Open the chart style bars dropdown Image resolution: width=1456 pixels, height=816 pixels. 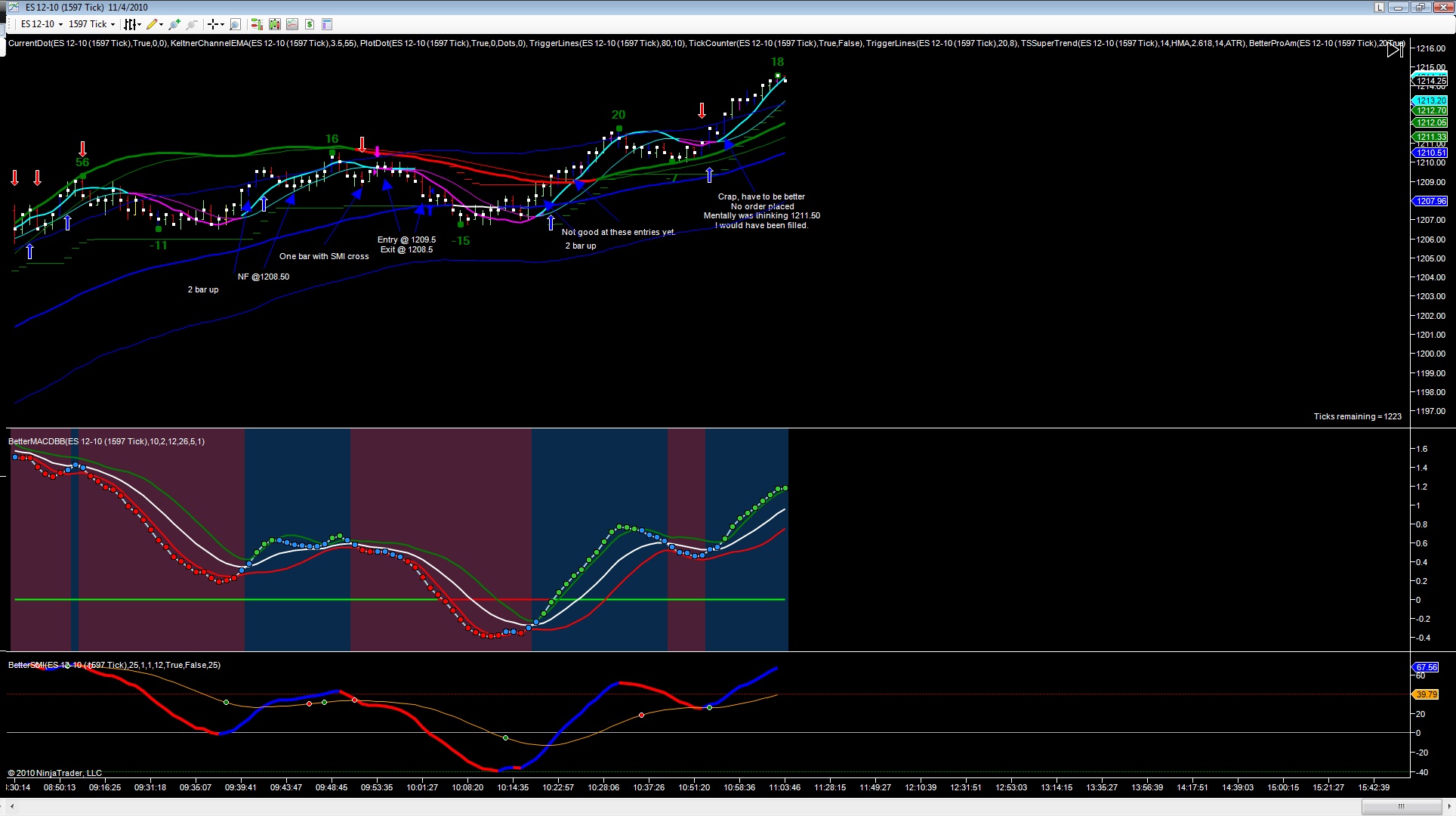coord(133,24)
